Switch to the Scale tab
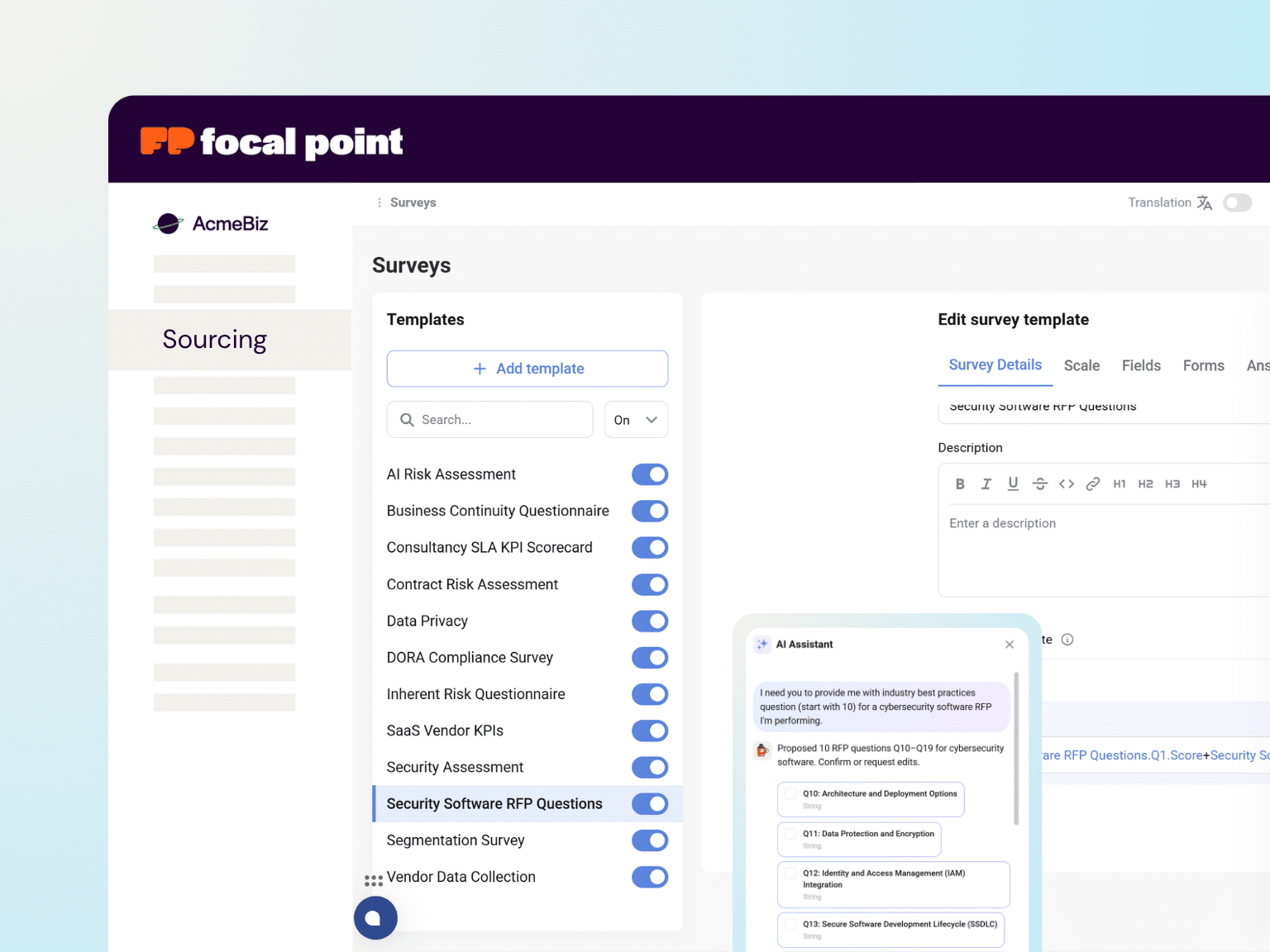Viewport: 1270px width, 952px height. [1081, 365]
